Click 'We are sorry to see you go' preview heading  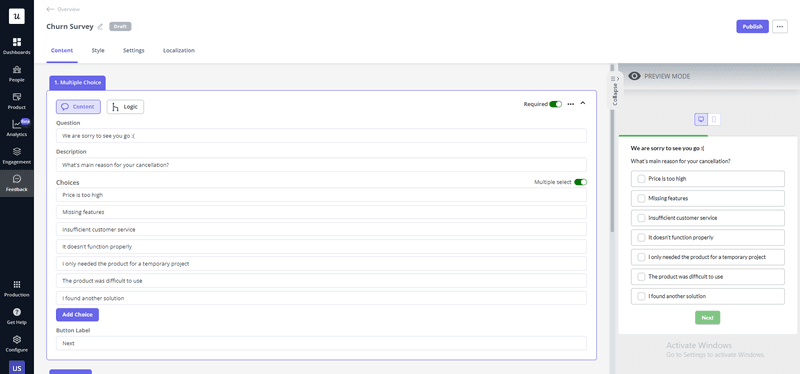coord(667,148)
